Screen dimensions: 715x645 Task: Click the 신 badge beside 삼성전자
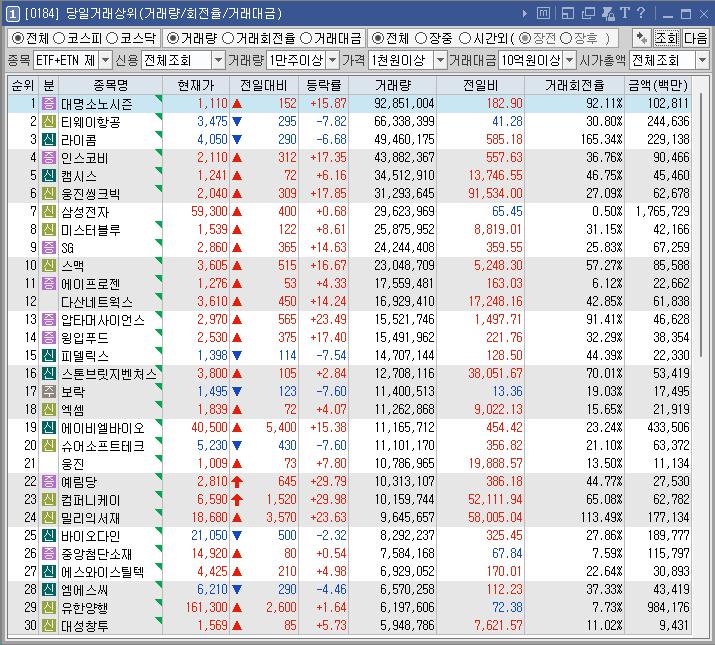49,212
